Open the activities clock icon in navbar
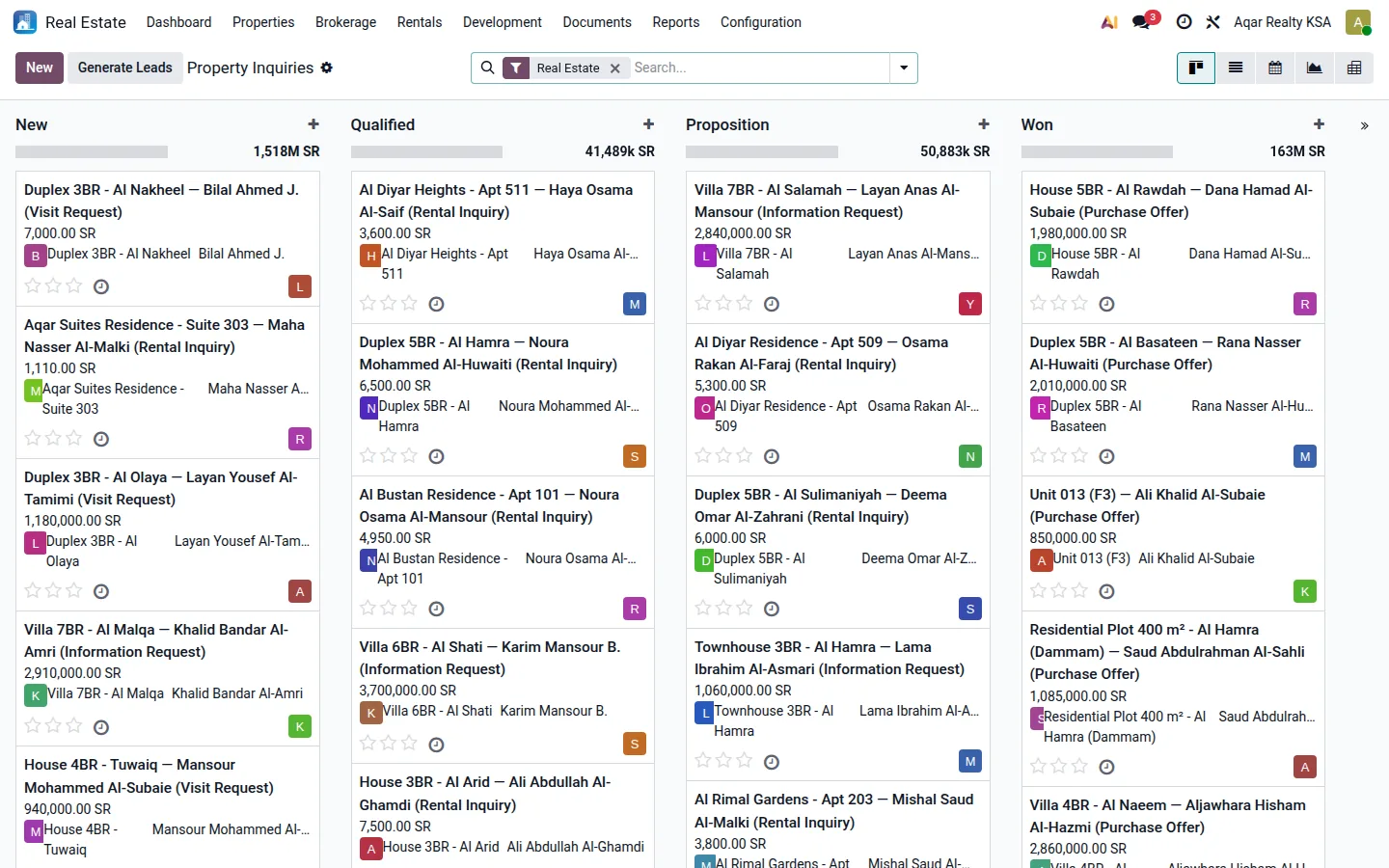Image resolution: width=1389 pixels, height=868 pixels. point(1184,22)
